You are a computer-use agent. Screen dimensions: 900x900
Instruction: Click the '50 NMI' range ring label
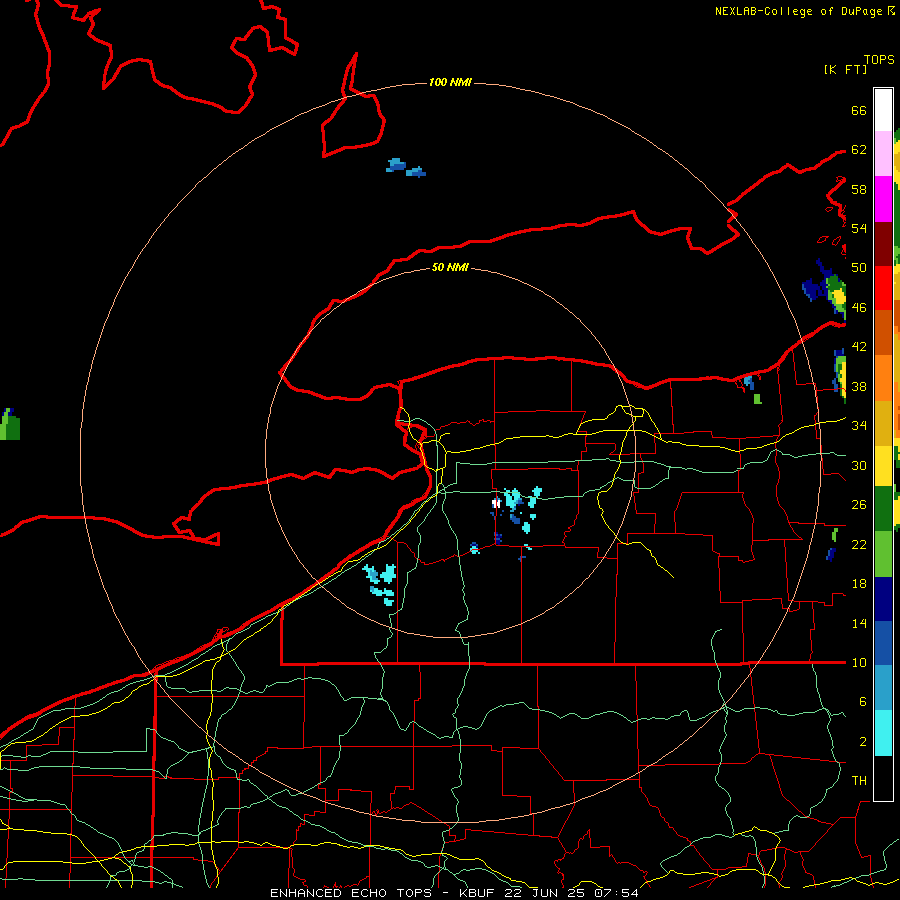tap(450, 267)
